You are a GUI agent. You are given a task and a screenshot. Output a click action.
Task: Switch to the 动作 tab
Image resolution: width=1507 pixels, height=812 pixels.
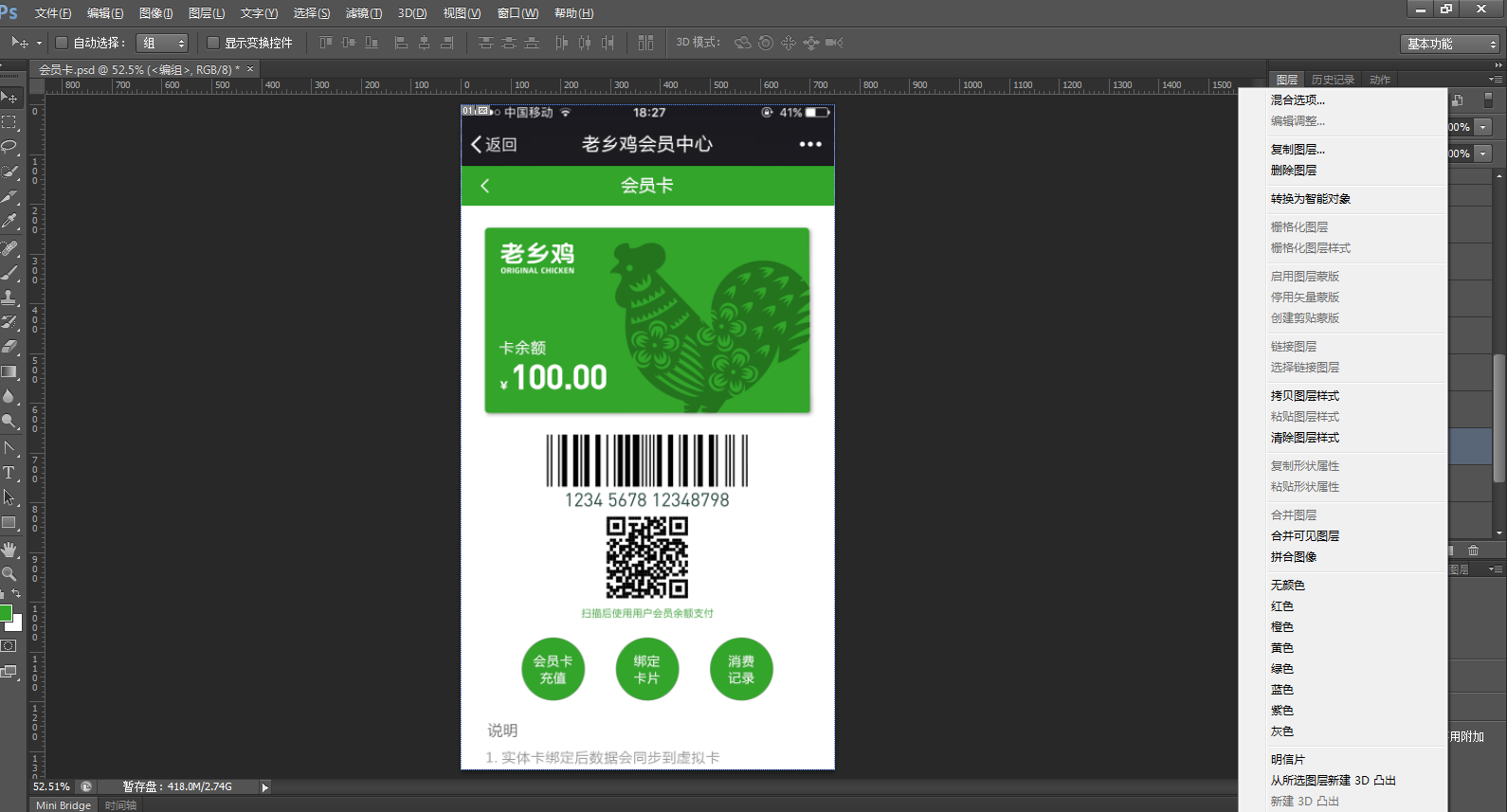coord(1380,80)
